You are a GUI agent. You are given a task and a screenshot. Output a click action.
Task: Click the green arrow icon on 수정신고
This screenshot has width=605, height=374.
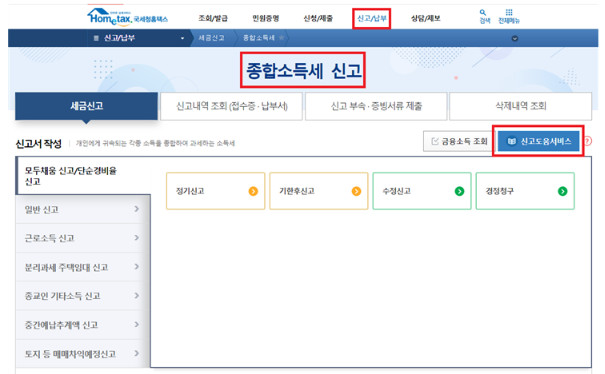pyautogui.click(x=459, y=191)
